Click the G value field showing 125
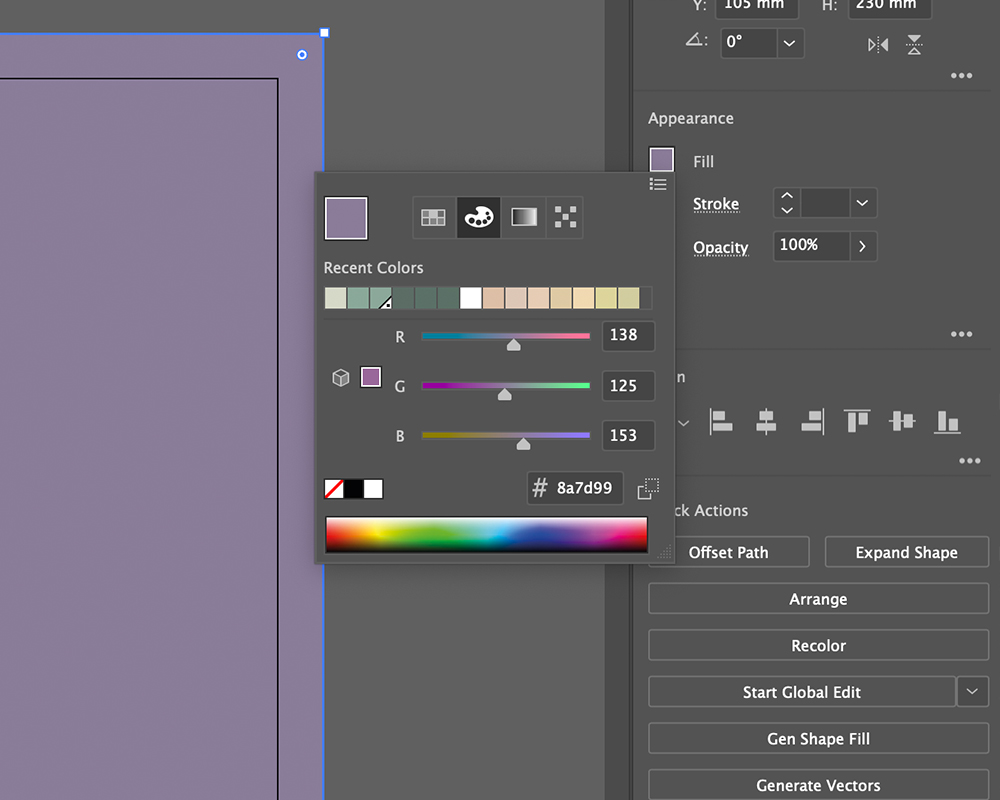1000x800 pixels. coord(628,385)
